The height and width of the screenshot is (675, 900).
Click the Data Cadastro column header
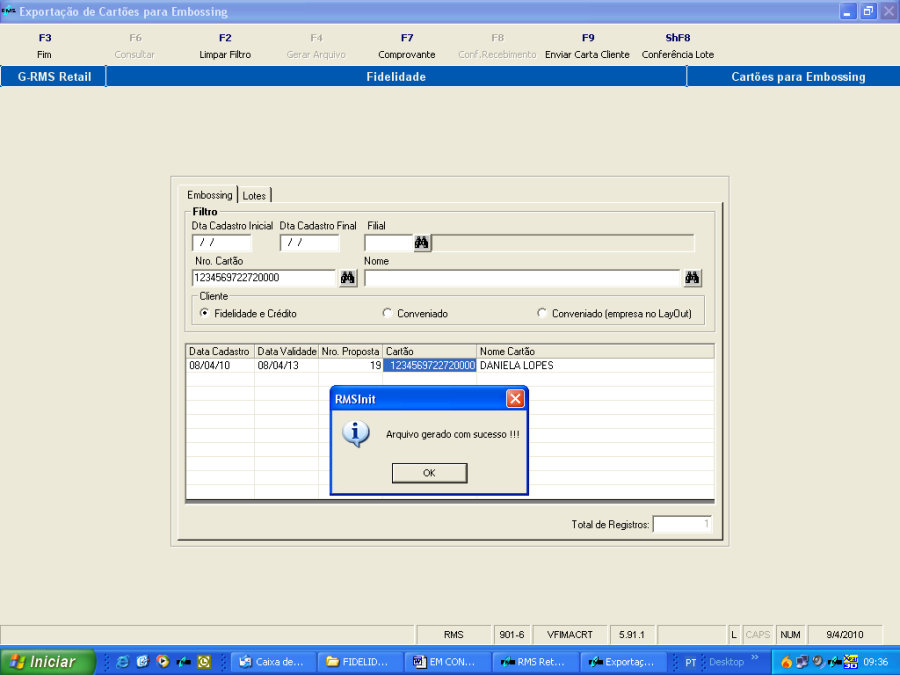click(x=220, y=351)
